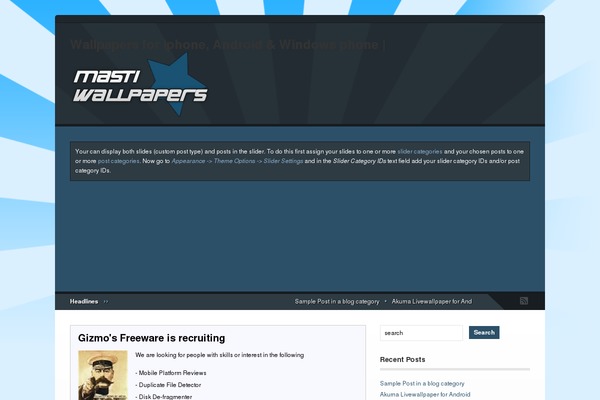
Task: Open the recent post 'Sample Post in a blog category'
Action: tap(422, 384)
